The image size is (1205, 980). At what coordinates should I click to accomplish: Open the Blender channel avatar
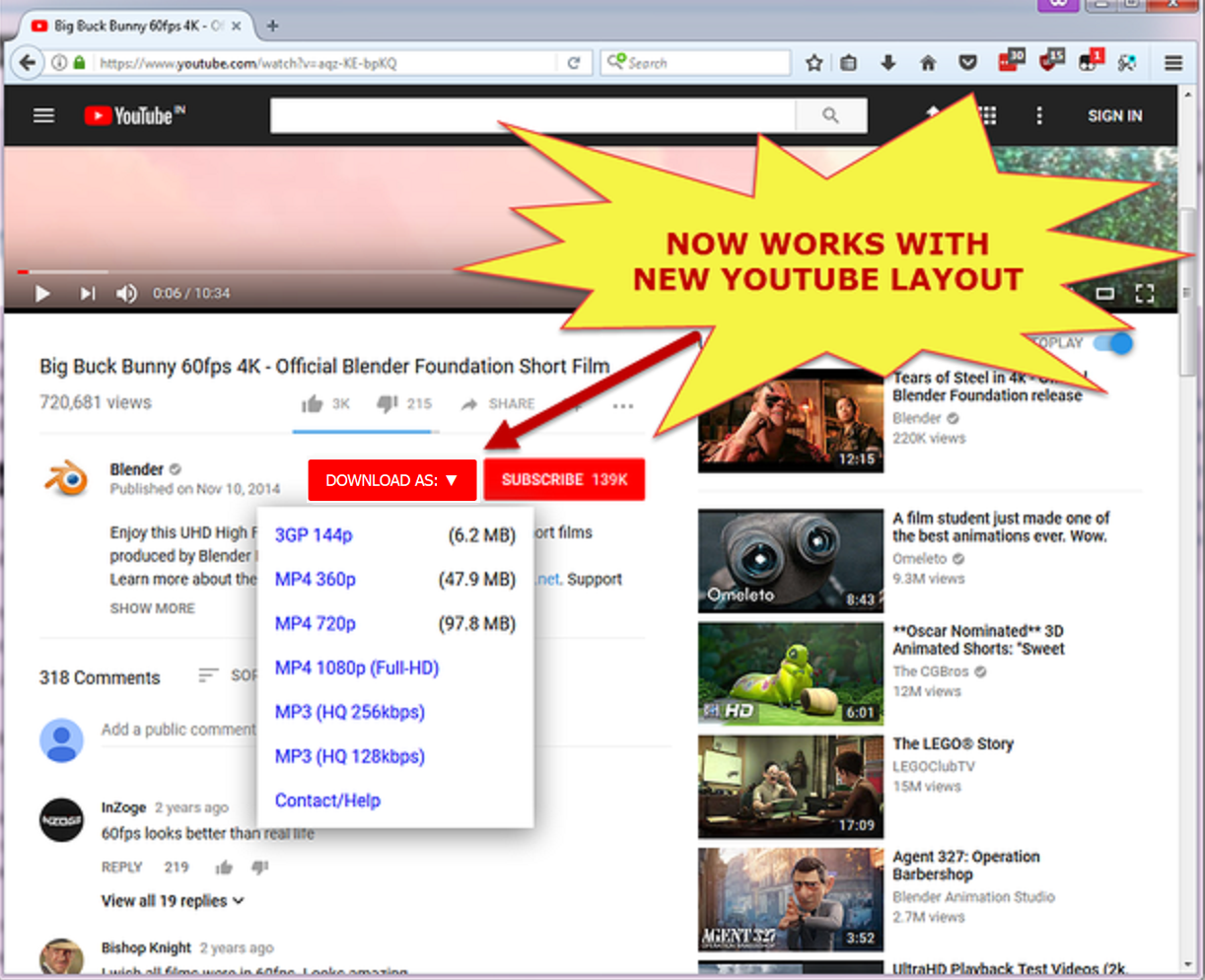coord(64,479)
